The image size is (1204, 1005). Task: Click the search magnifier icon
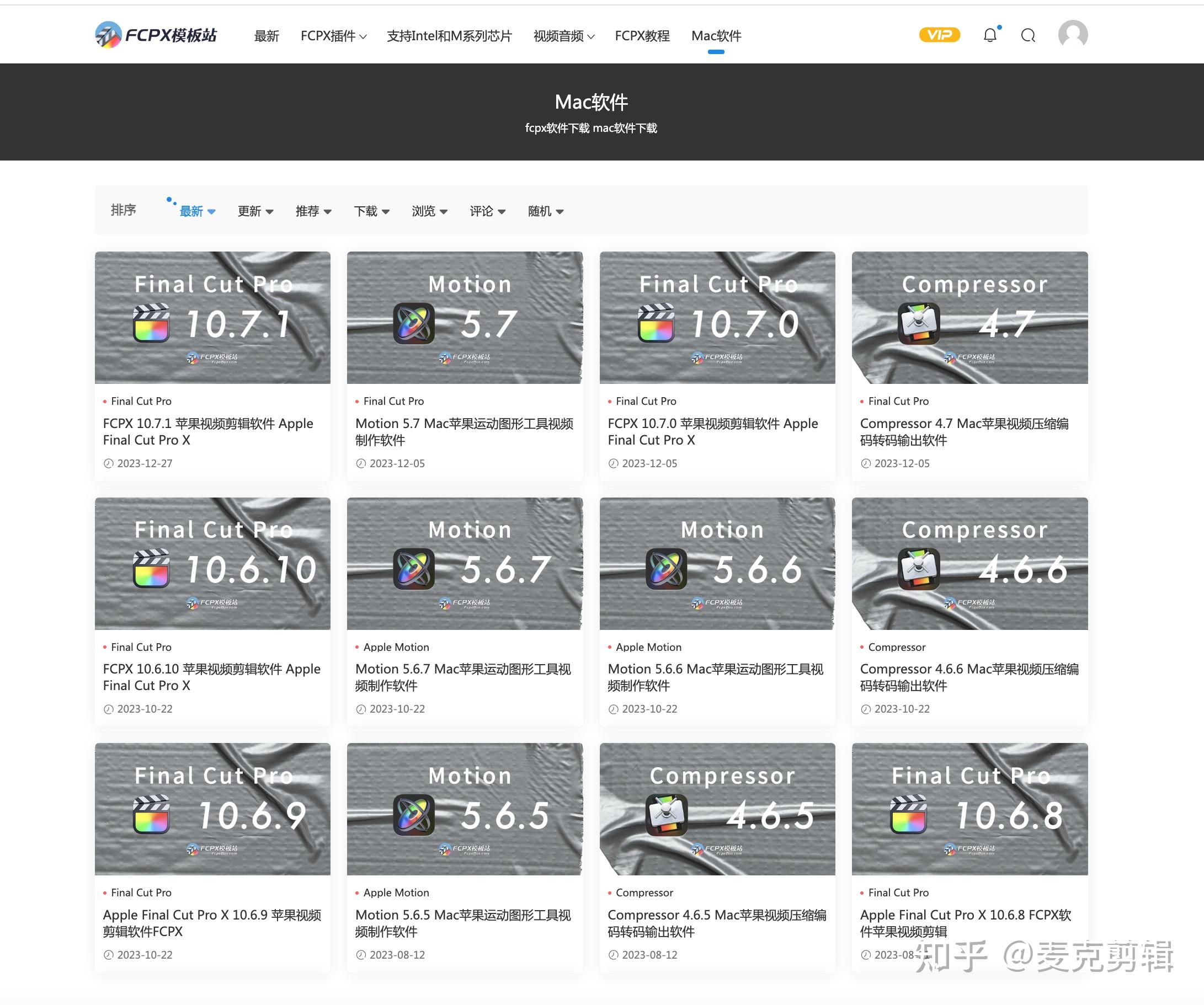point(1028,35)
